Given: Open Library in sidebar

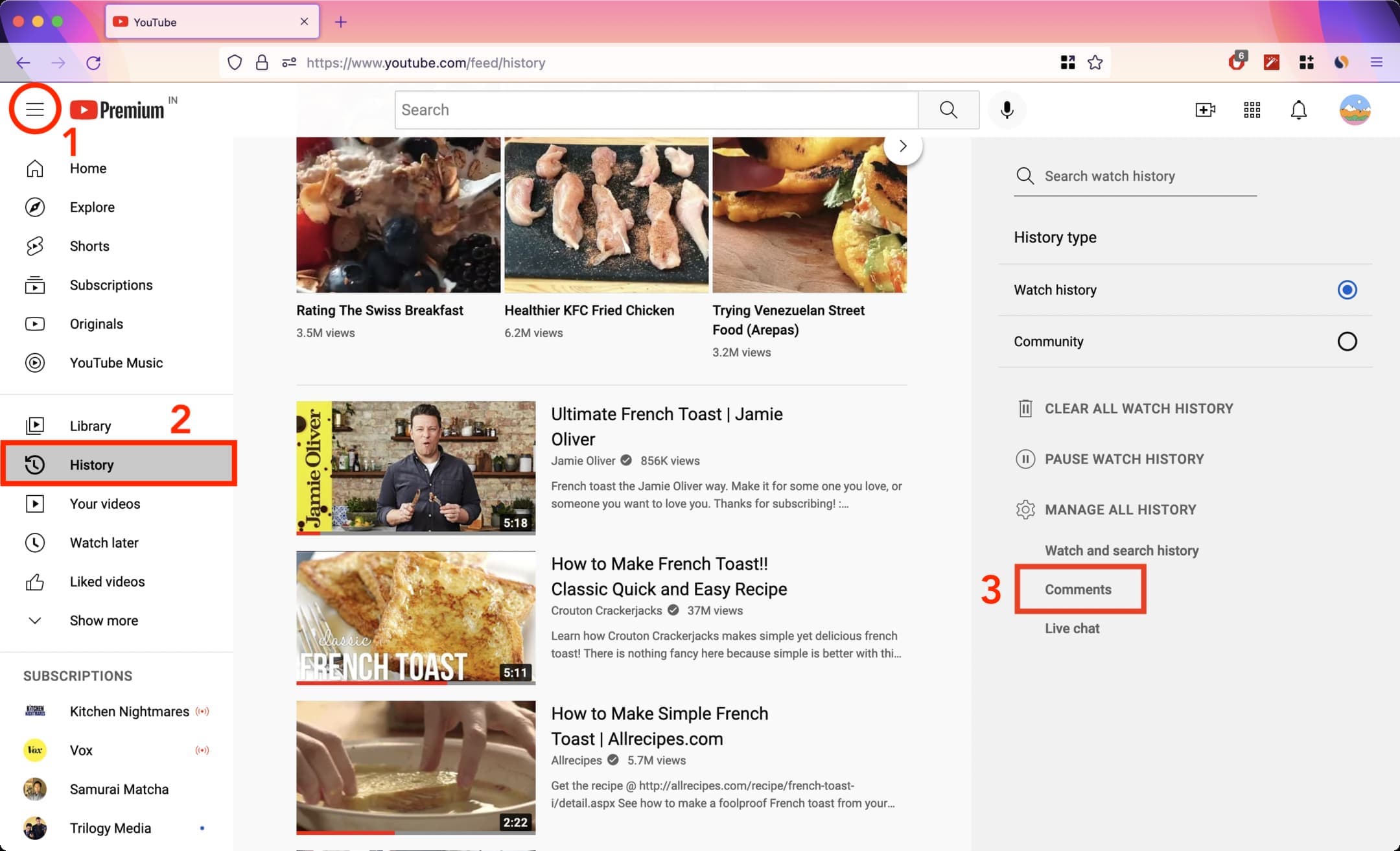Looking at the screenshot, I should tap(117, 426).
